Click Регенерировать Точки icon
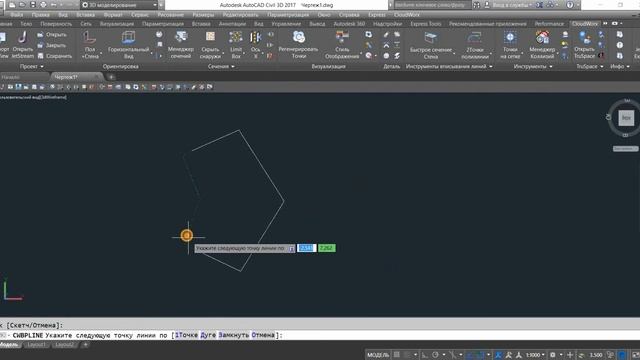This screenshot has height=360, width=640. pos(298,38)
